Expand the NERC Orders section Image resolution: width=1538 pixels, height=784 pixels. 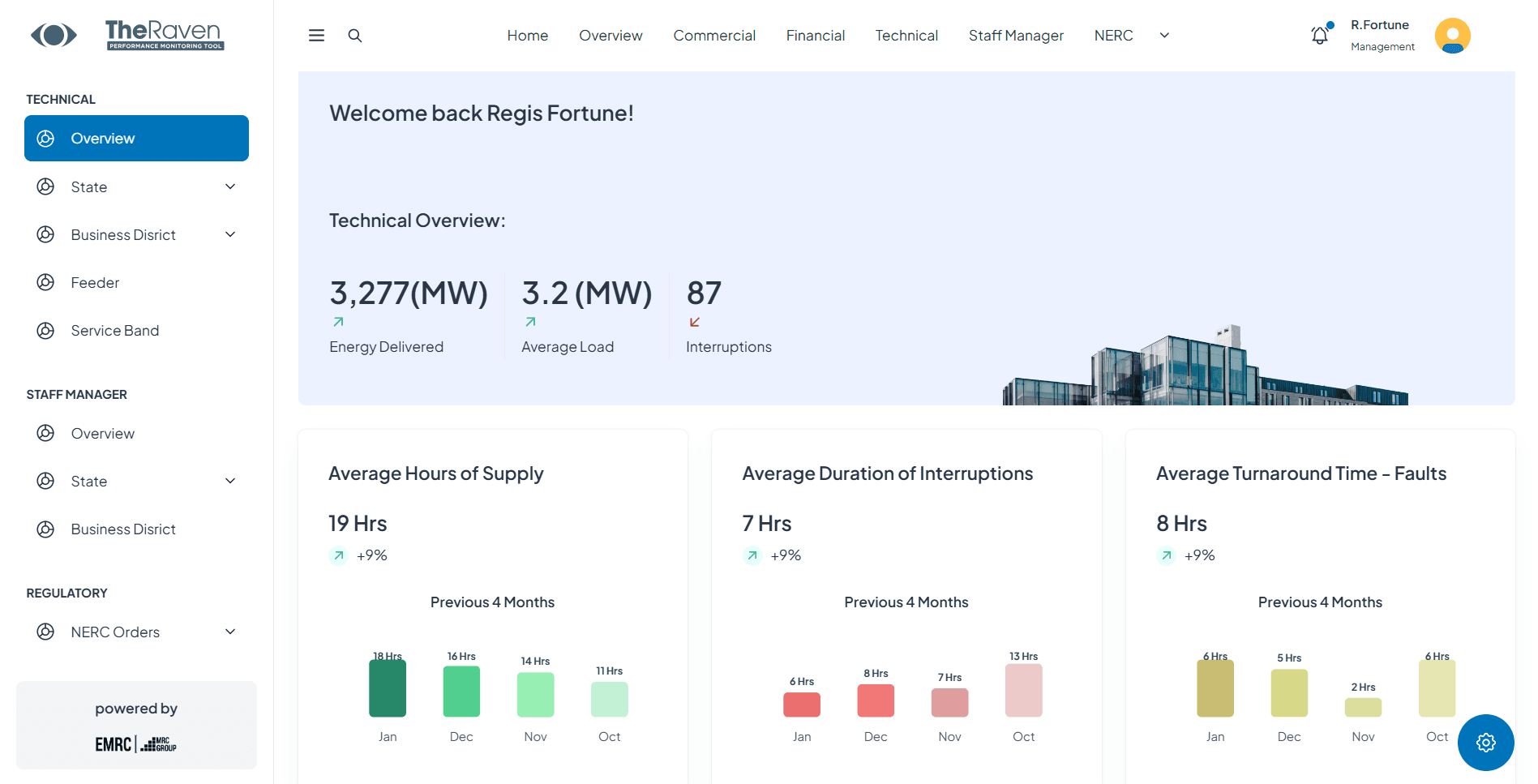click(x=230, y=632)
